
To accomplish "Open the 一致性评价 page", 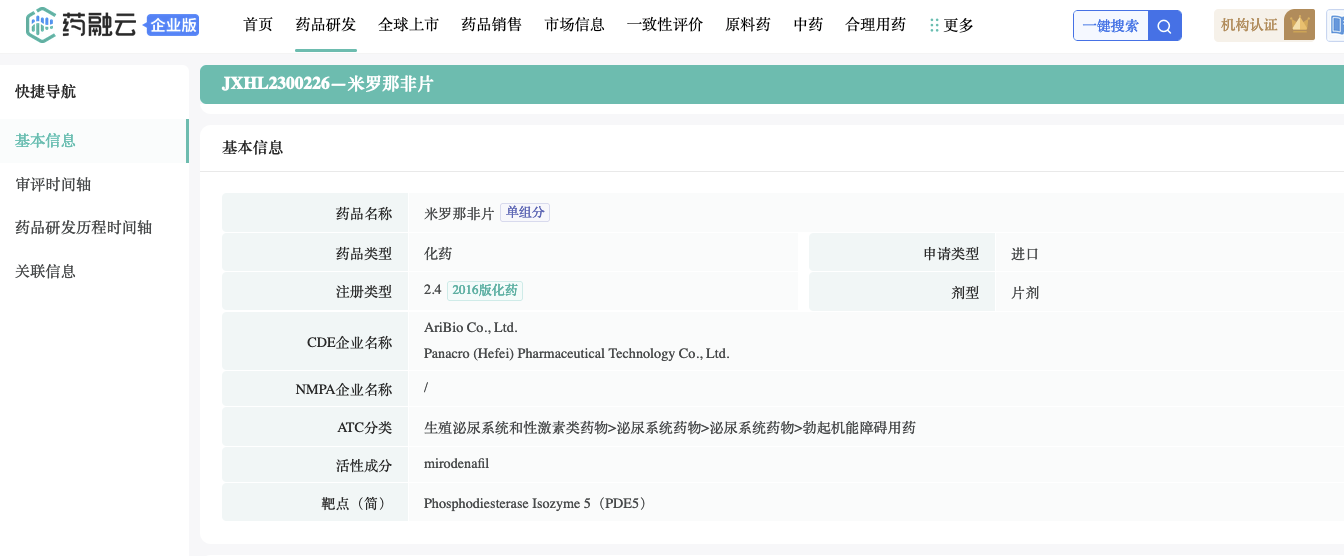I will point(665,25).
